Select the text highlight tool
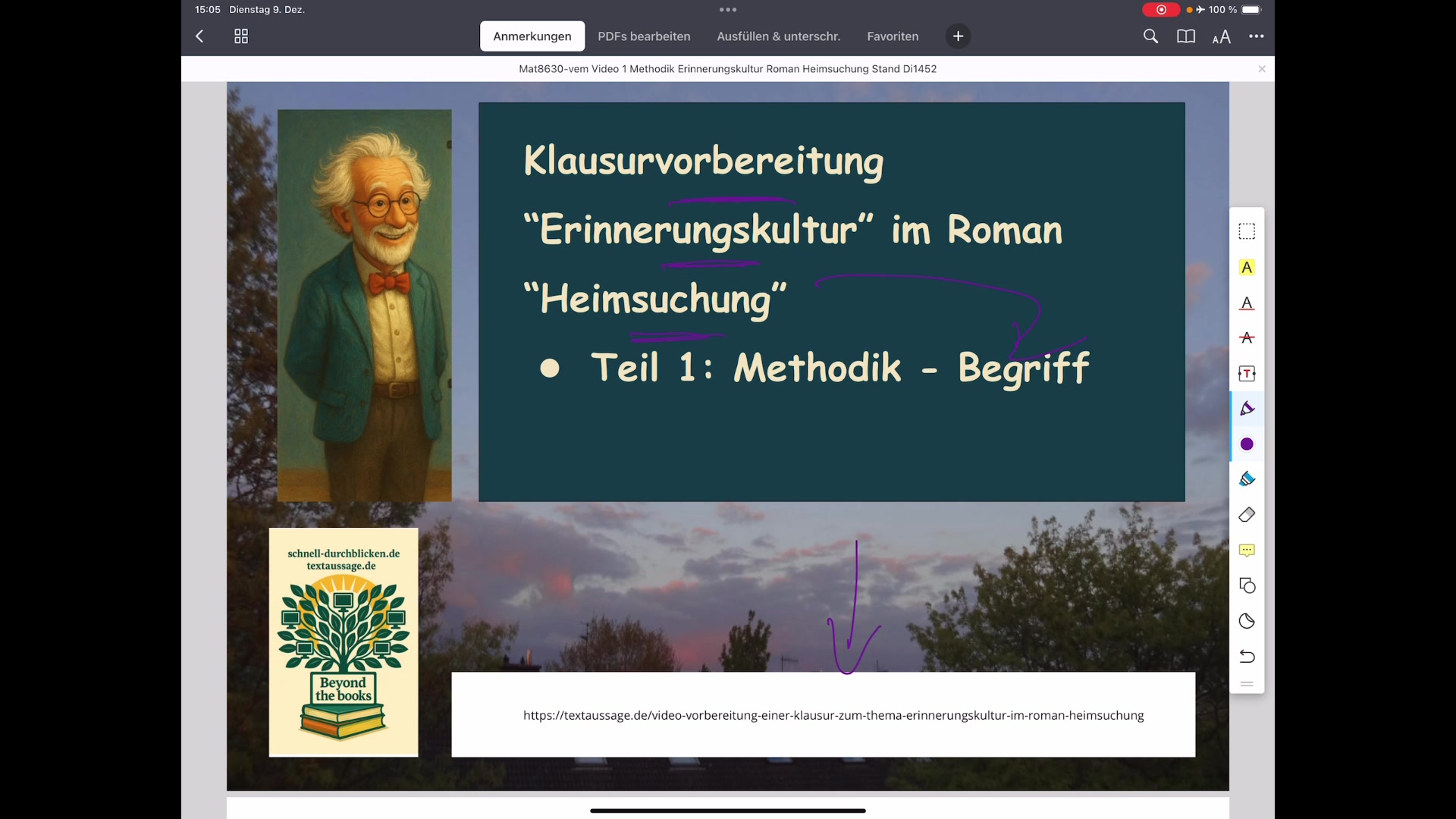1456x819 pixels. 1247,267
